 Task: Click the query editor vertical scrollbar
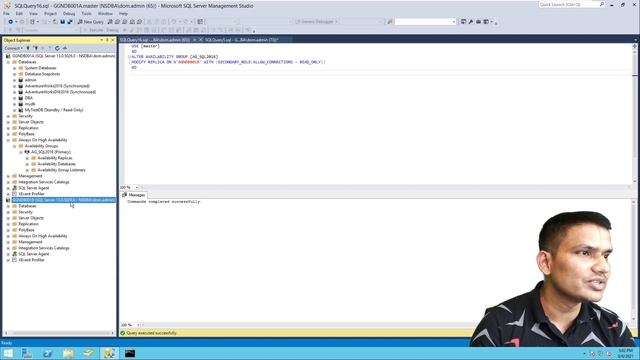coord(635,114)
